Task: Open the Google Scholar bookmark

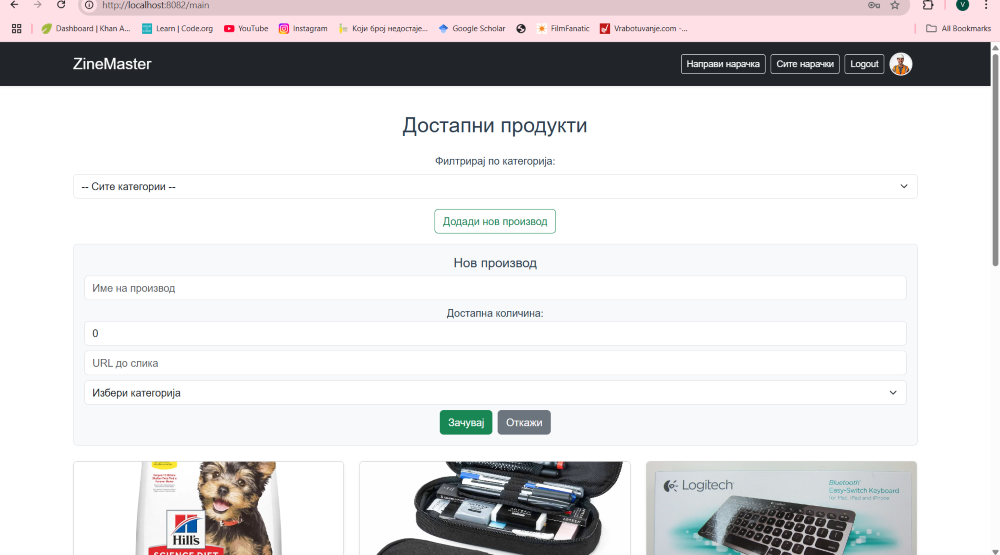Action: coord(472,28)
